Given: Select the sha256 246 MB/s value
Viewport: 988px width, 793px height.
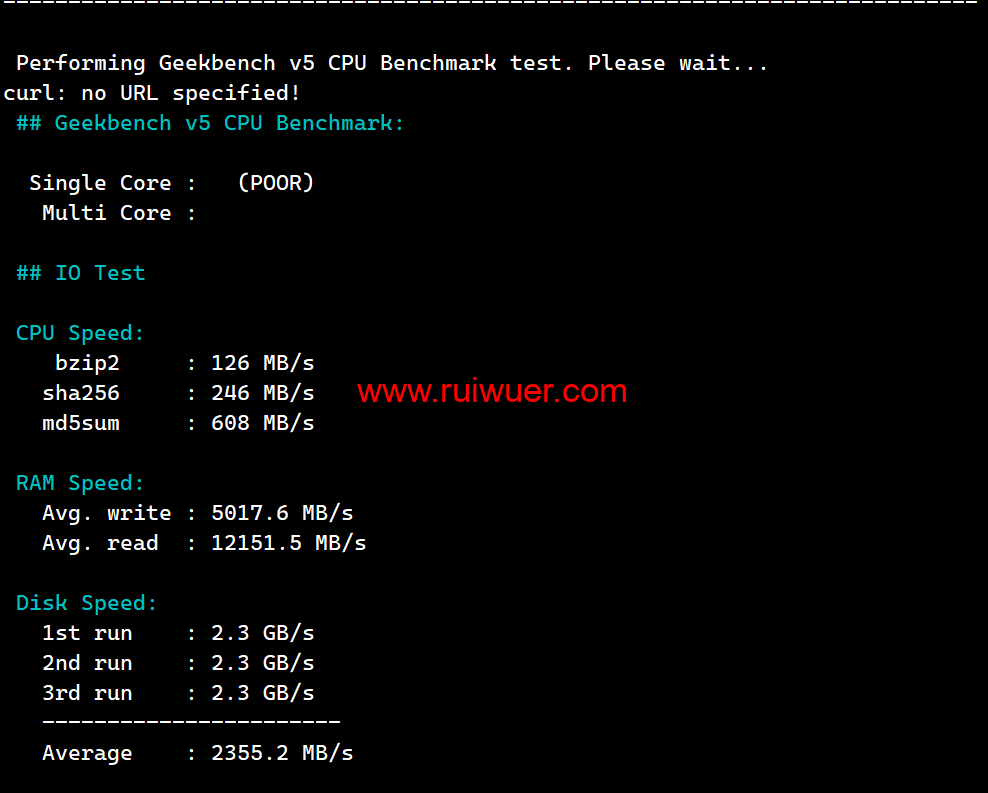Looking at the screenshot, I should [x=263, y=393].
